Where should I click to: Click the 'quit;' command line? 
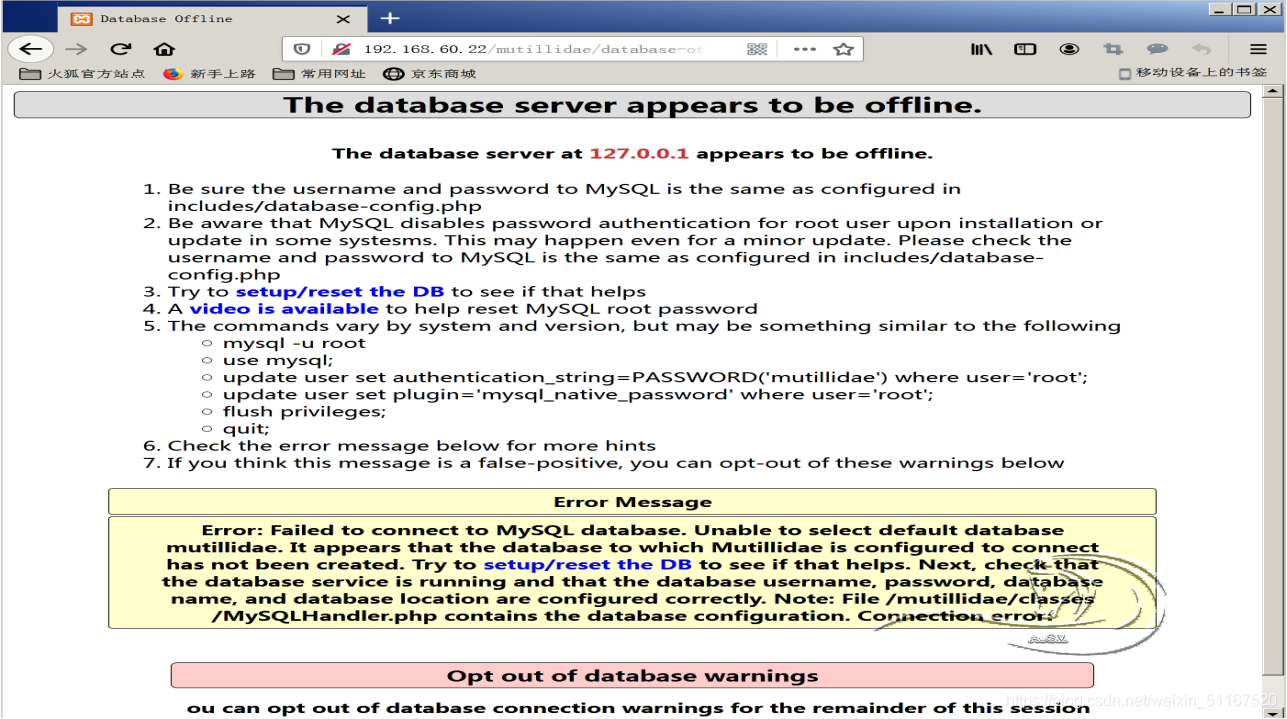246,429
